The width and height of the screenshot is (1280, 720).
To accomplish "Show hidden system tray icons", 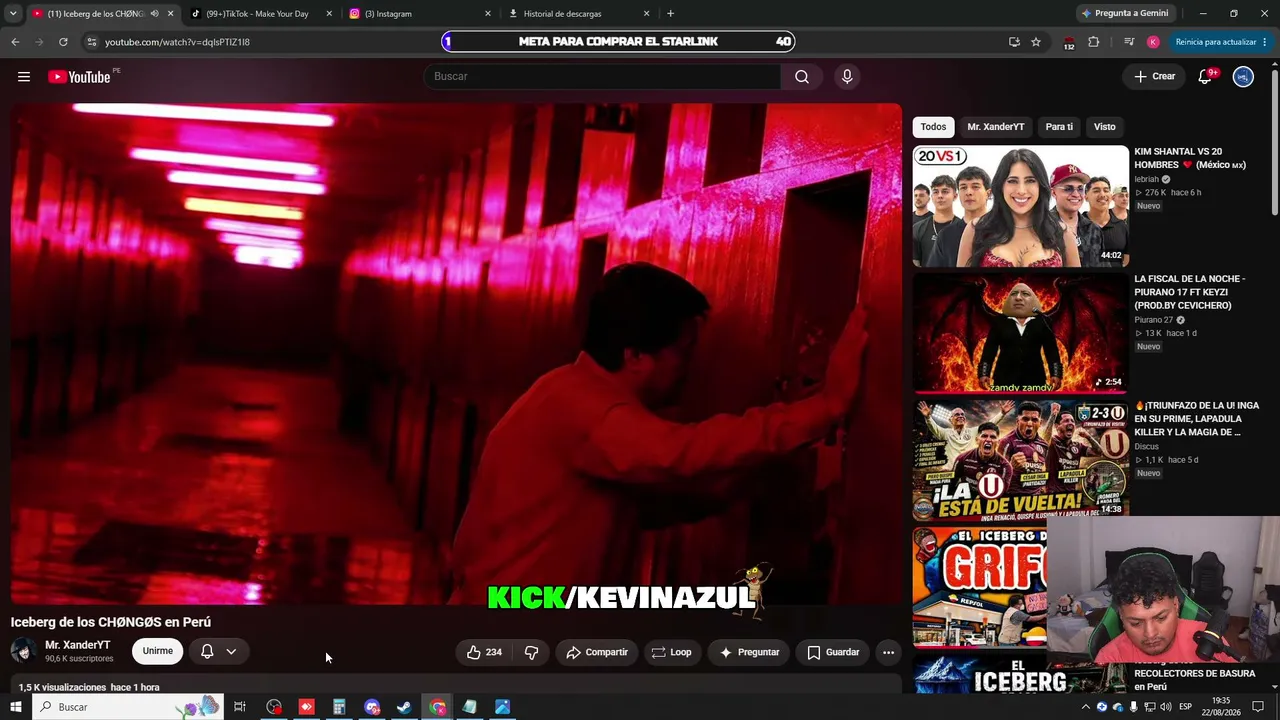I will 1086,707.
